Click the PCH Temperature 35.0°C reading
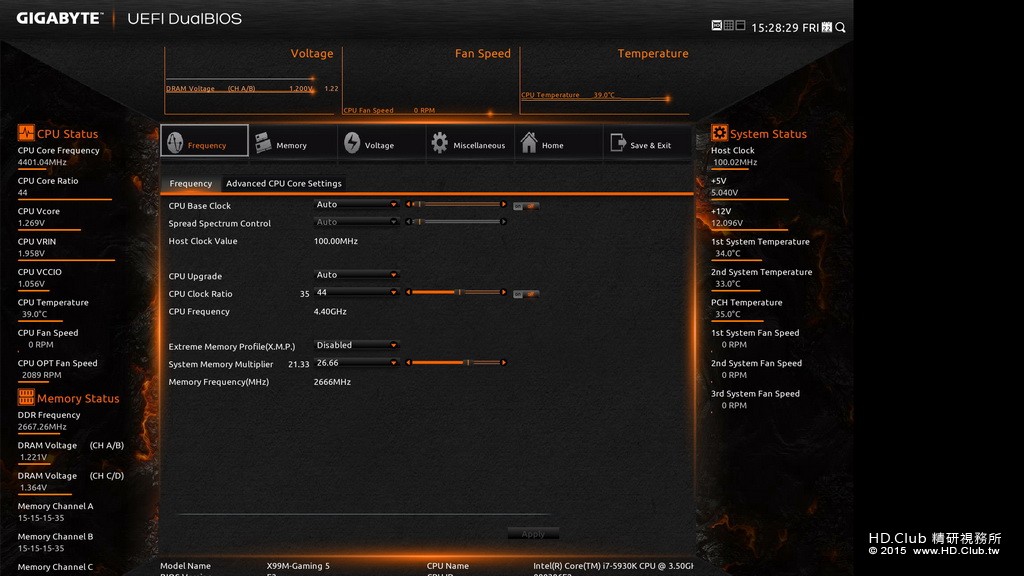The image size is (1024, 576). [x=728, y=314]
